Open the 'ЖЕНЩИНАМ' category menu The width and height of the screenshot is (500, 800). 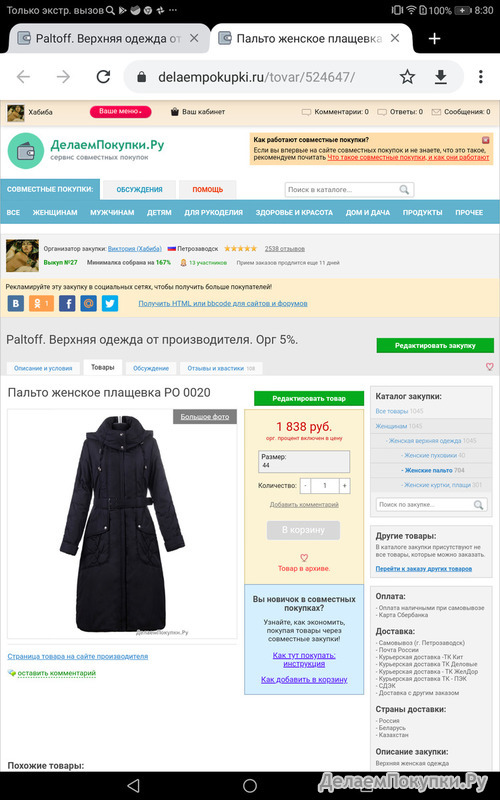point(55,212)
